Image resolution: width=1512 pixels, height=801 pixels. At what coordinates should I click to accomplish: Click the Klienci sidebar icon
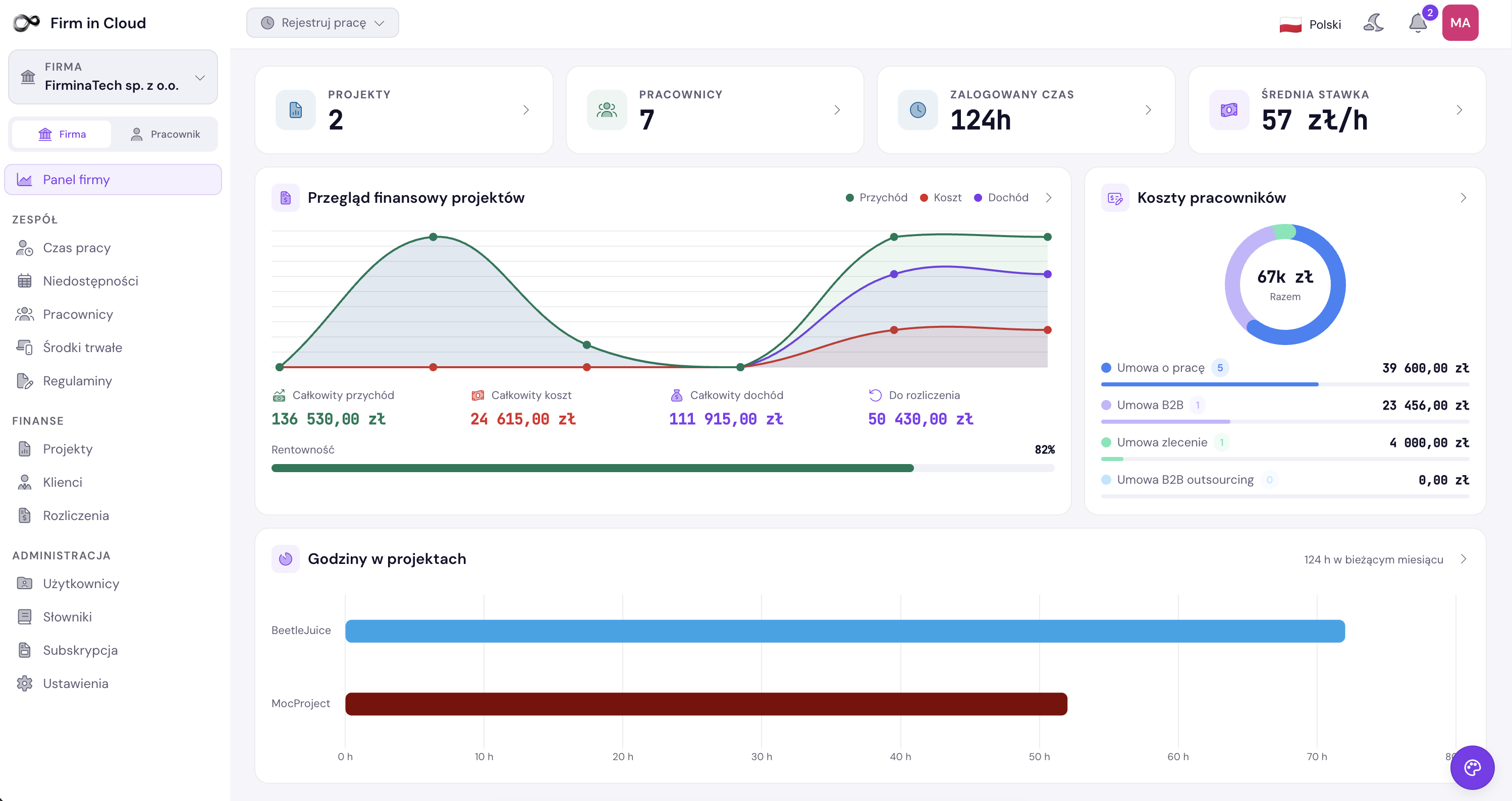coord(25,482)
